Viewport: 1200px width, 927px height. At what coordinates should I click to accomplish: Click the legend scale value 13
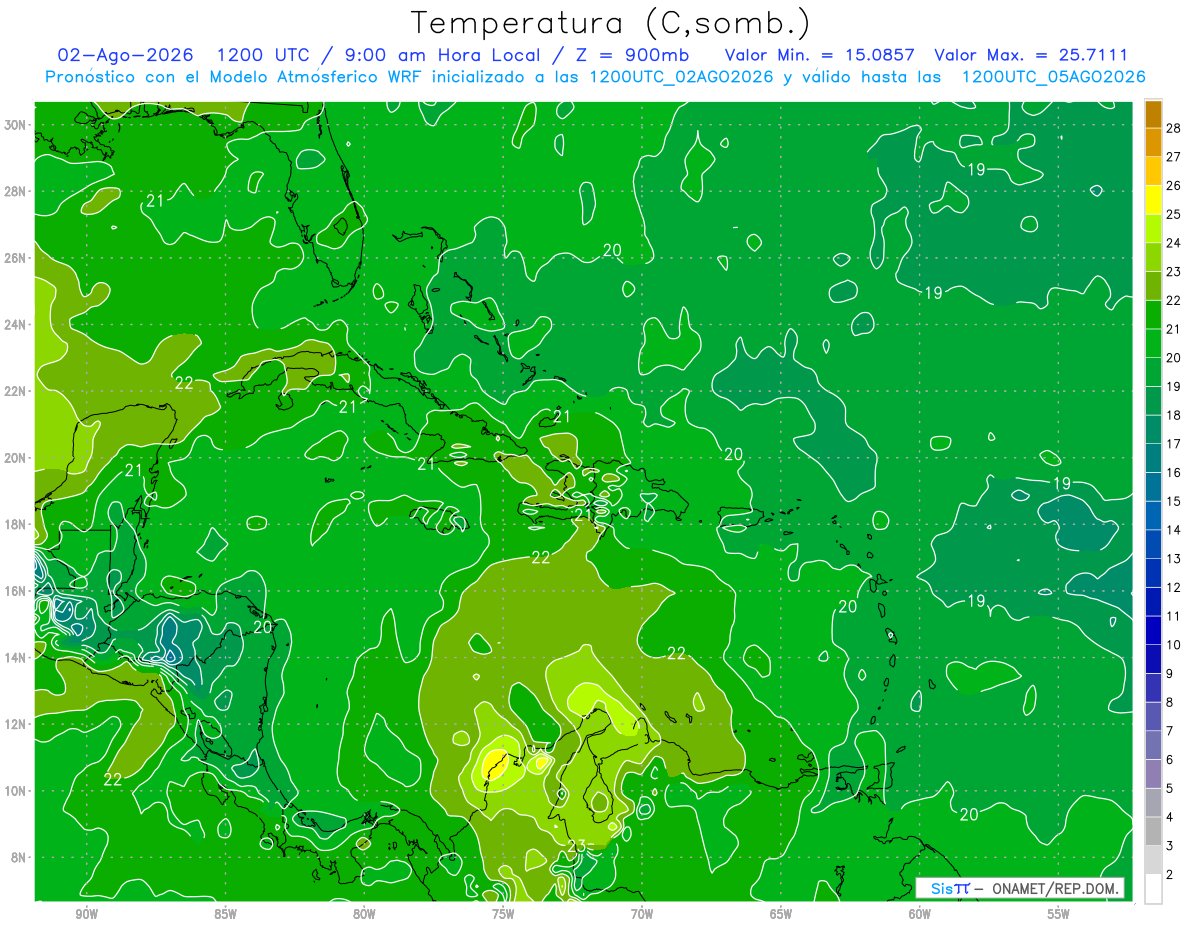point(1173,559)
